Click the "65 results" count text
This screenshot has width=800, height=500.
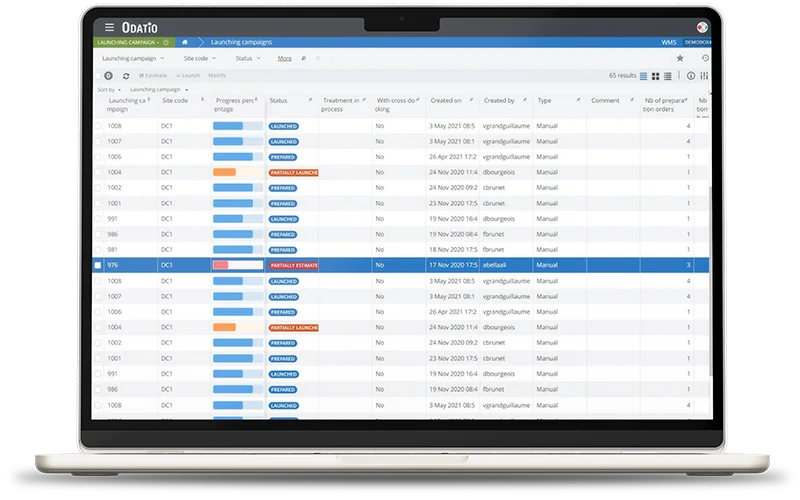[x=622, y=76]
